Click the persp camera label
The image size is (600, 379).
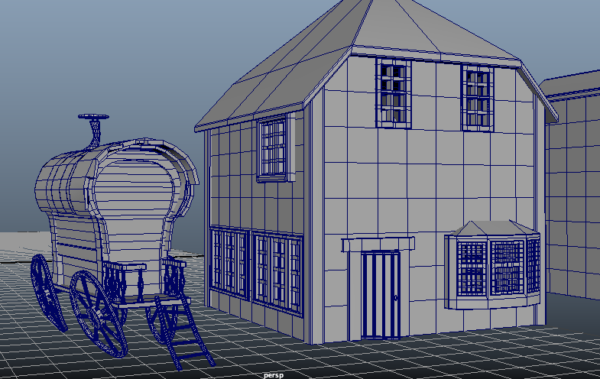coord(274,376)
